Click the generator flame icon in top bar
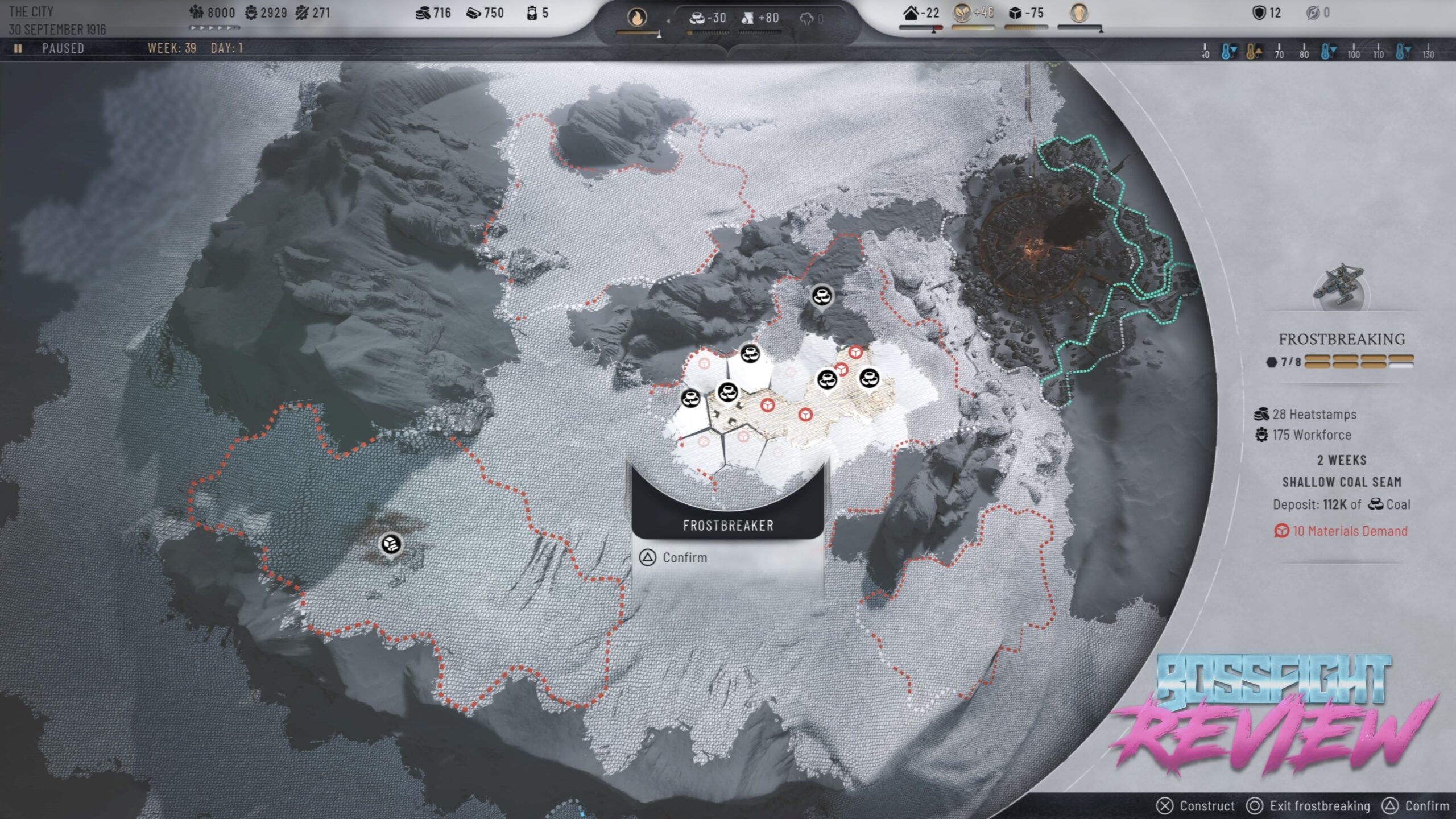 pyautogui.click(x=637, y=18)
